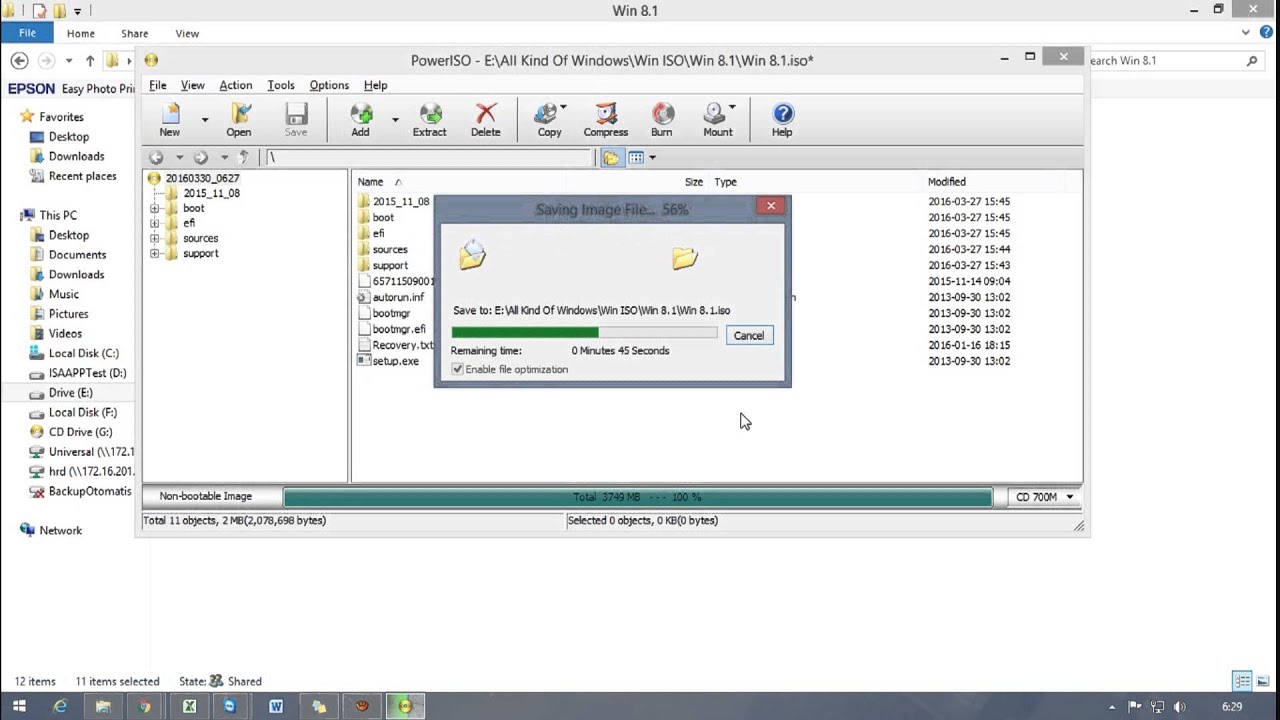1280x720 pixels.
Task: Click the PowerISO taskbar icon
Action: click(x=405, y=706)
